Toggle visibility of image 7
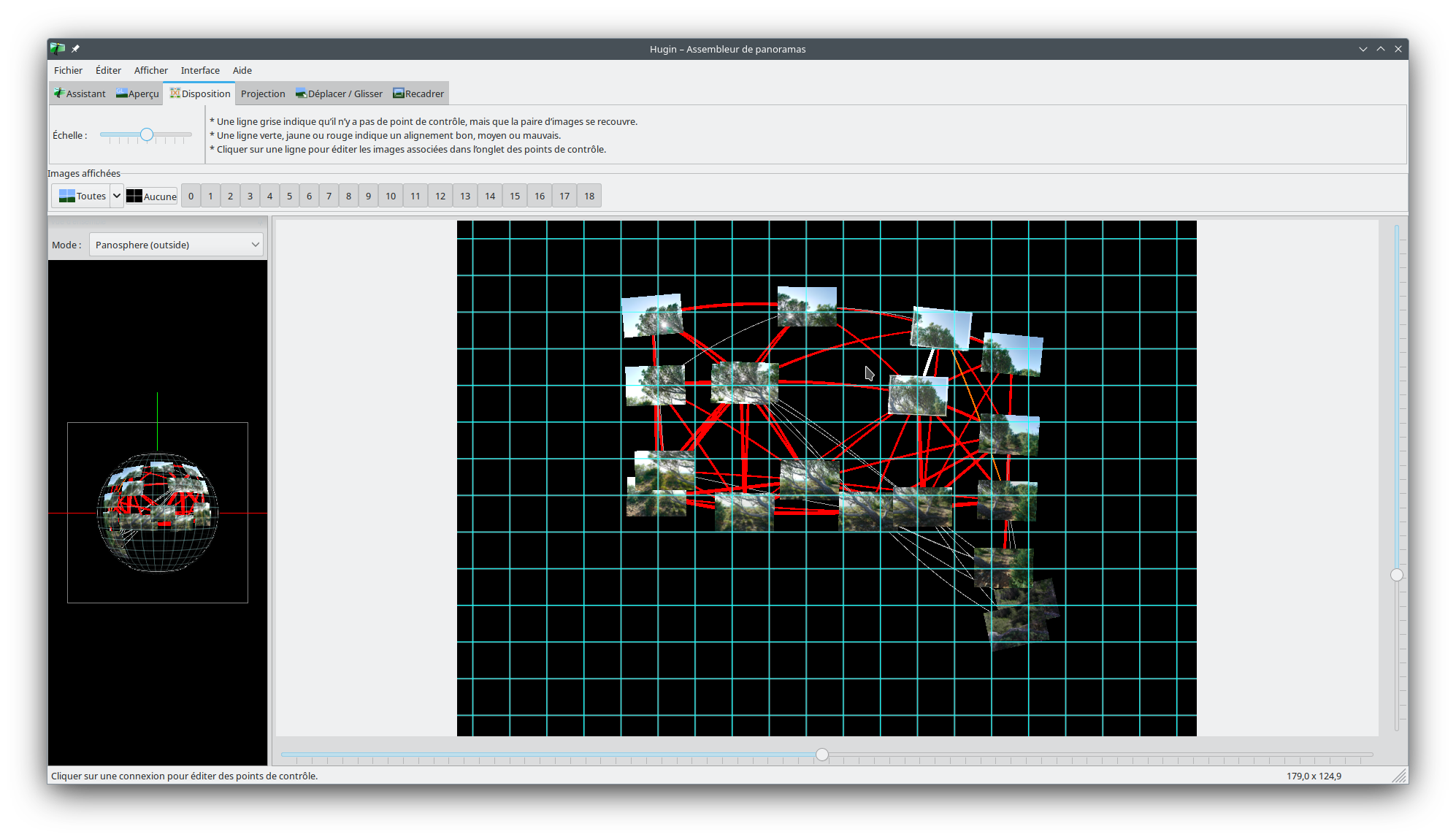1456x840 pixels. click(x=329, y=196)
